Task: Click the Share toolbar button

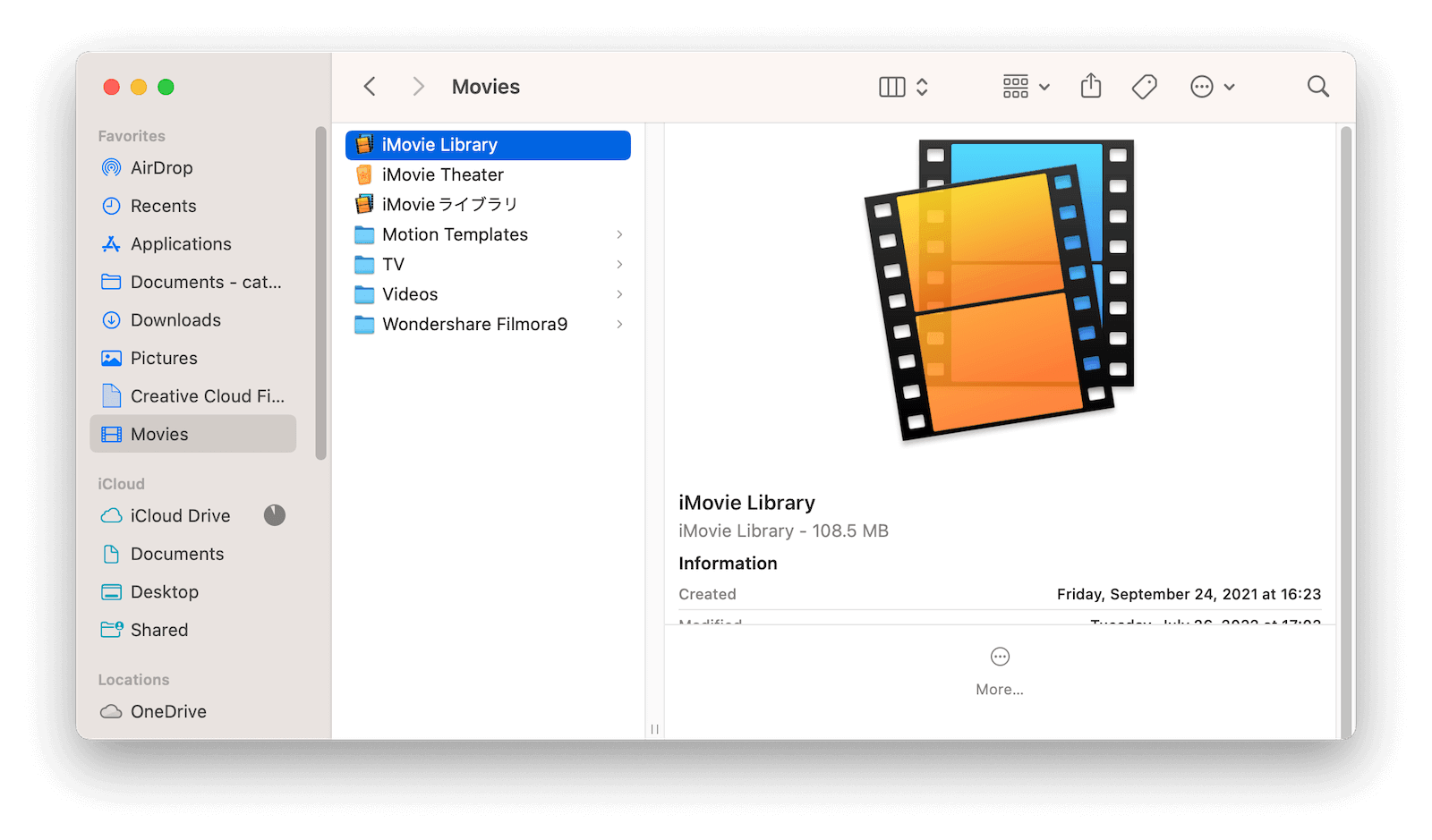Action: tap(1091, 86)
